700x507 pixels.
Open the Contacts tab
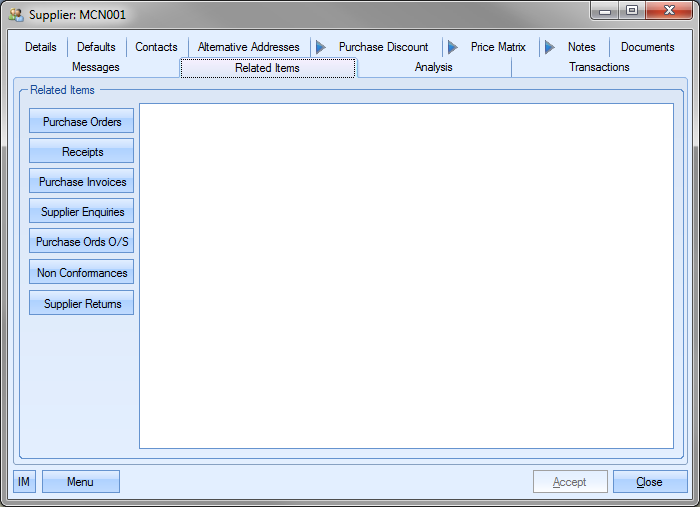tap(156, 47)
